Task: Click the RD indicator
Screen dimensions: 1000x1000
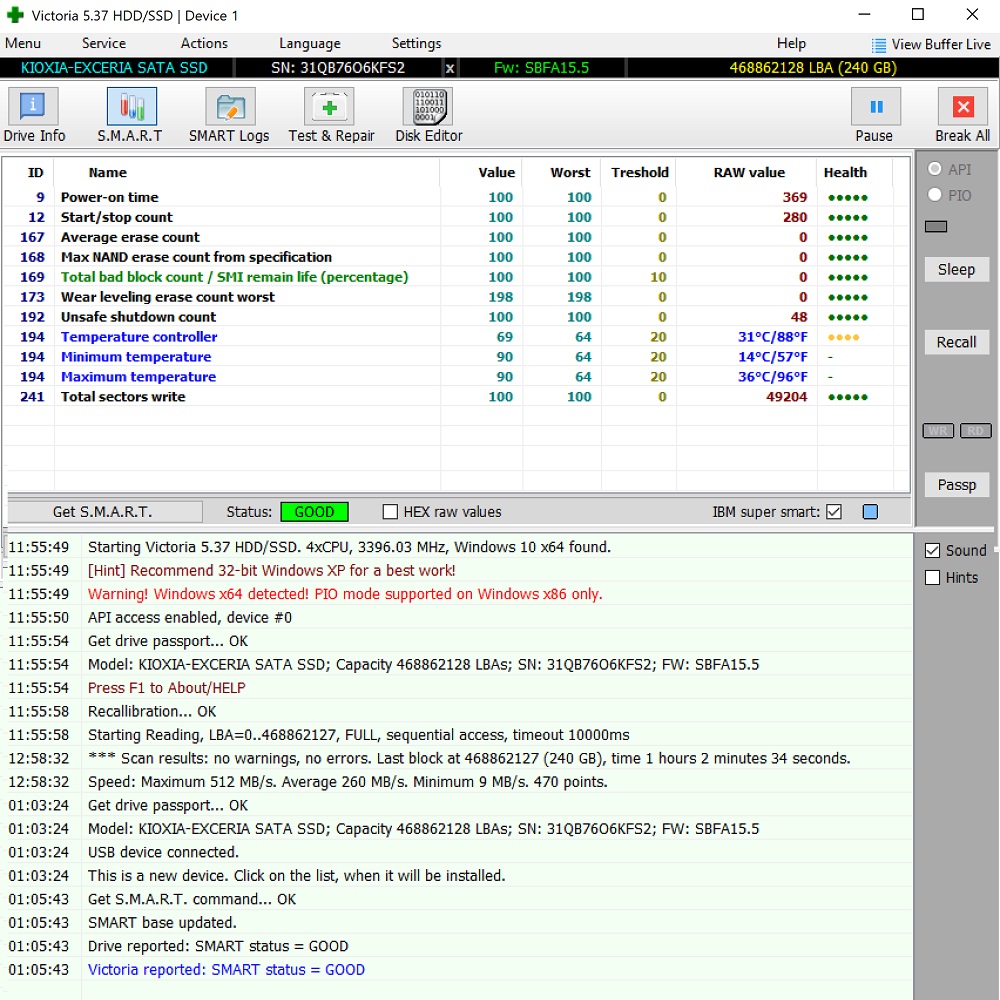Action: tap(976, 431)
